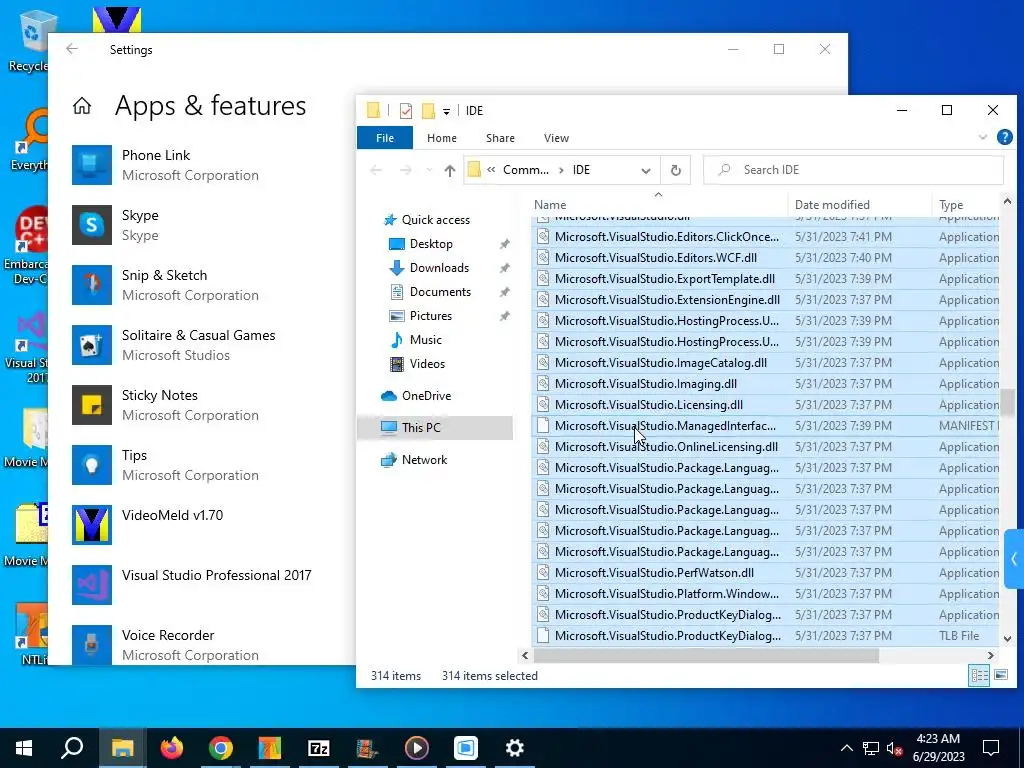
Task: Select Visual Studio Professional 2017 icon
Action: (91, 585)
